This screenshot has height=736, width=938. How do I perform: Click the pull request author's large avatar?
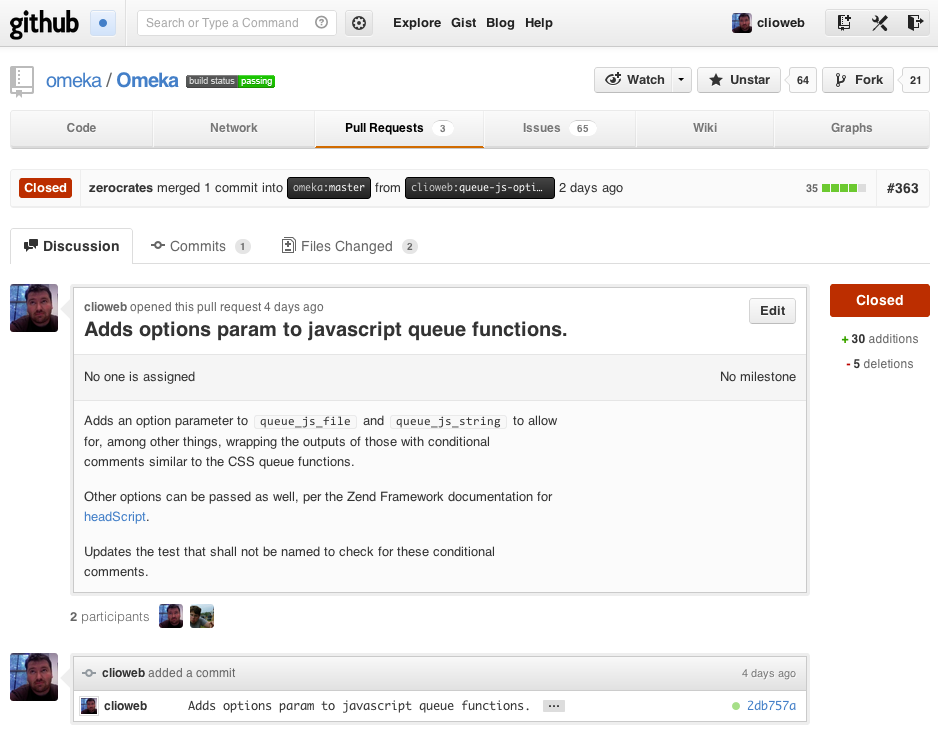click(34, 308)
